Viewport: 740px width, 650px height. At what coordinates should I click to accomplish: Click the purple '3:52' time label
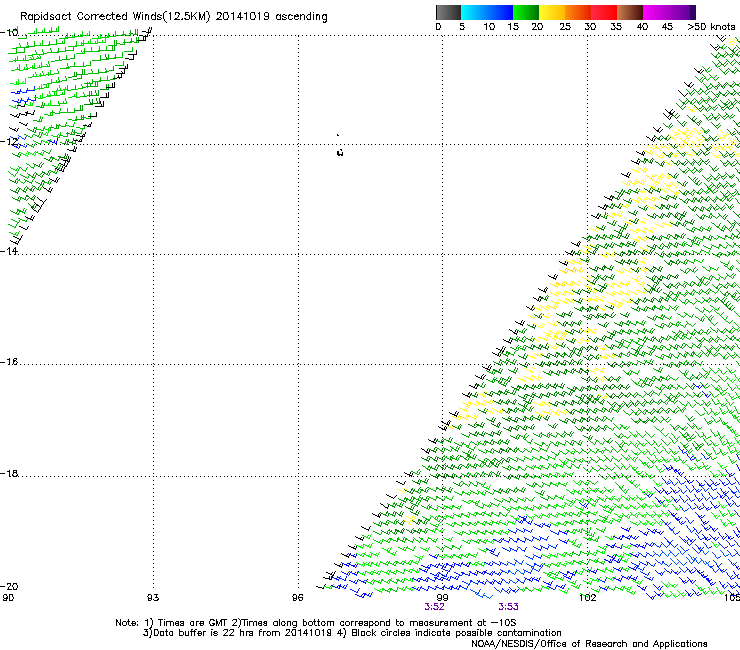click(434, 607)
